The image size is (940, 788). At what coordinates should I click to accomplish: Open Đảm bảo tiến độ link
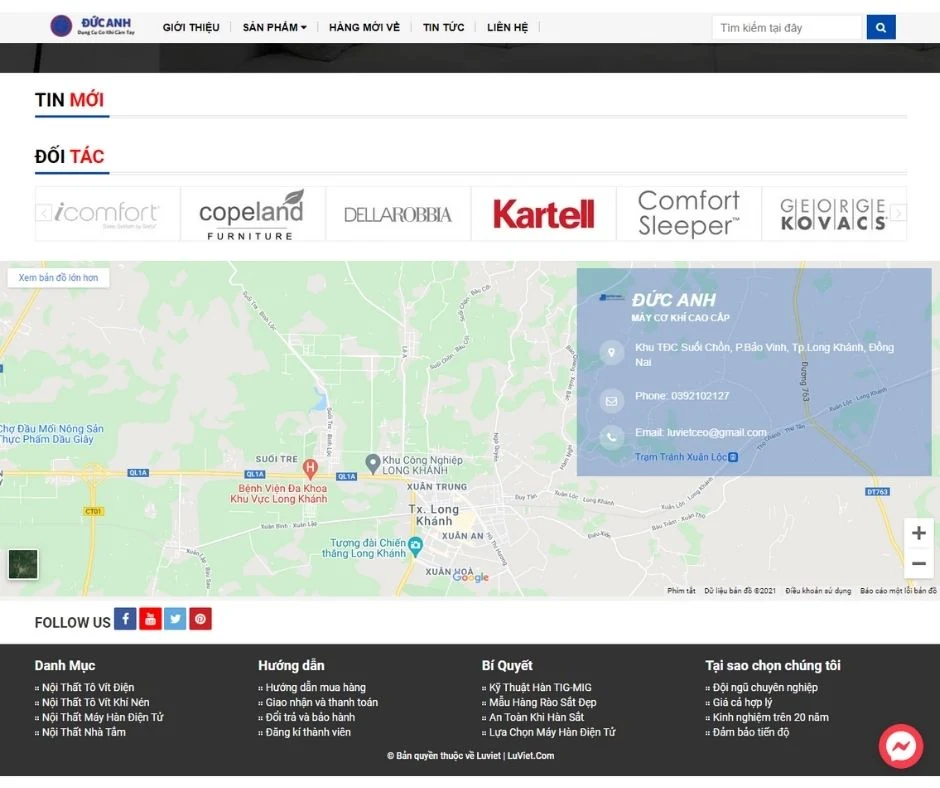[x=751, y=732]
